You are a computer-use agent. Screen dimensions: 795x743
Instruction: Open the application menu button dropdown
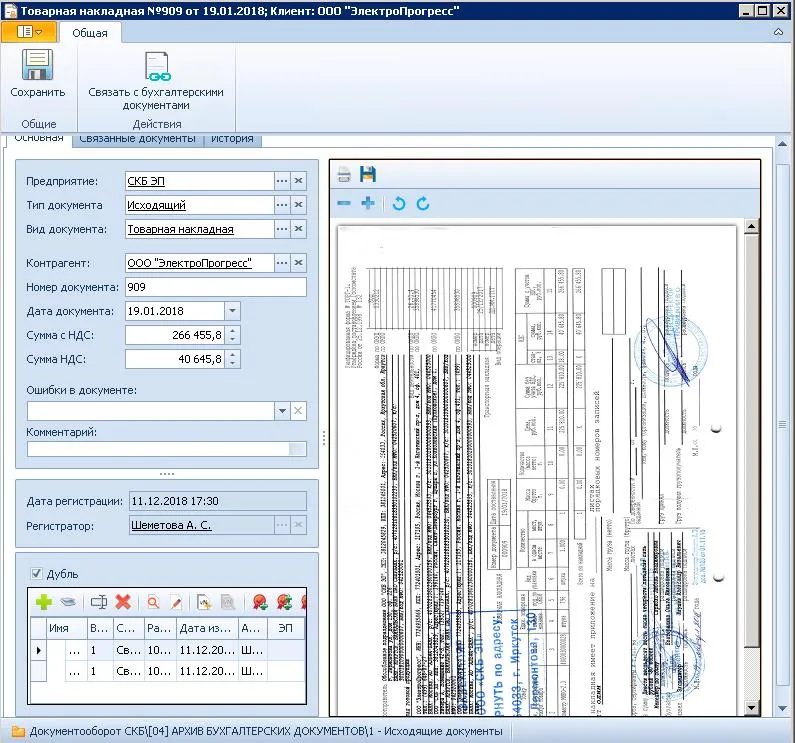28,32
